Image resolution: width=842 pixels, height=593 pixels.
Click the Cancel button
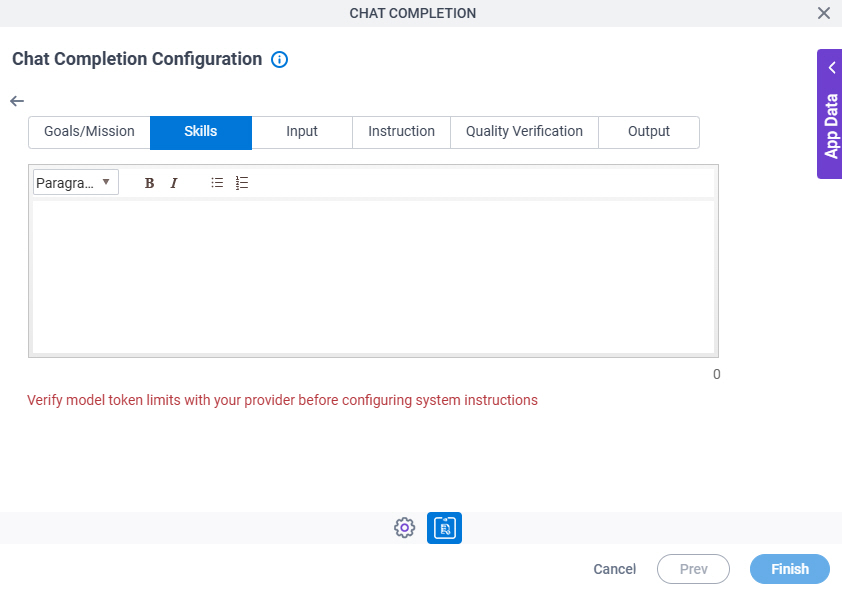coord(614,569)
